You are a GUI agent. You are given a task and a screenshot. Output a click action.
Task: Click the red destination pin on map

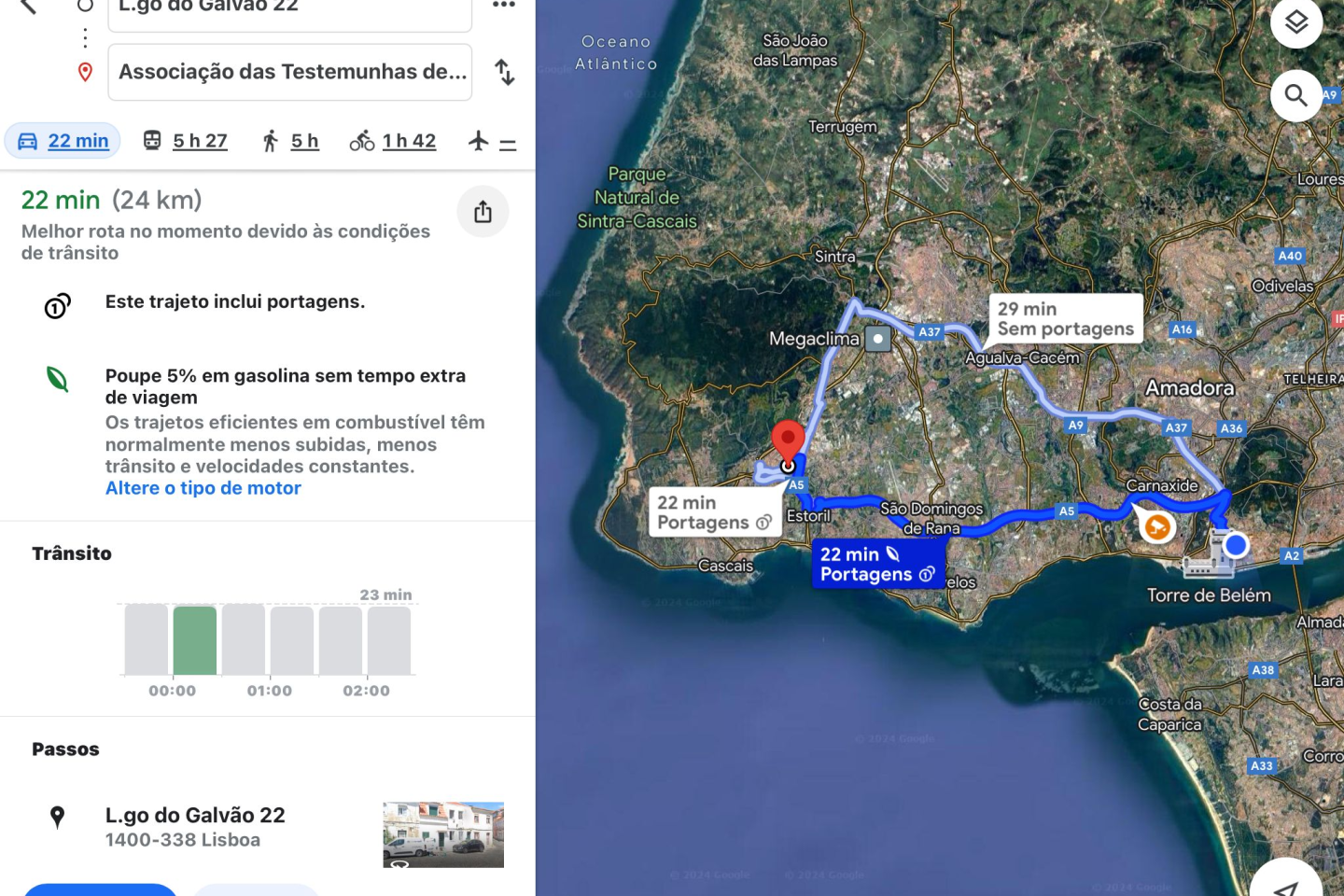(788, 441)
